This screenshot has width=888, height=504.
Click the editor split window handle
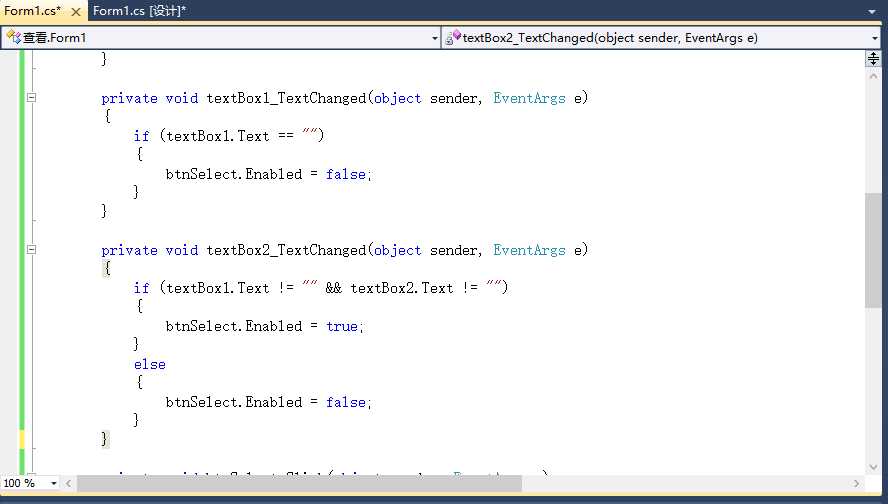point(873,58)
